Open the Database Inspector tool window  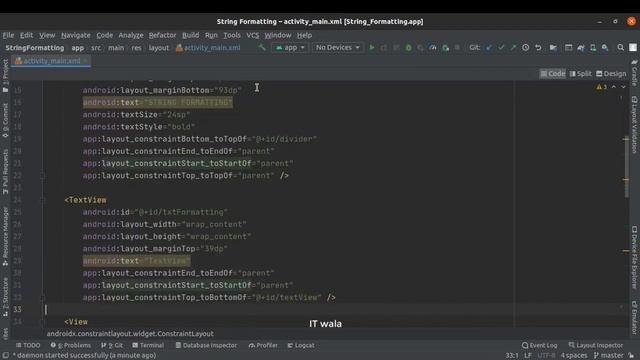(x=206, y=345)
